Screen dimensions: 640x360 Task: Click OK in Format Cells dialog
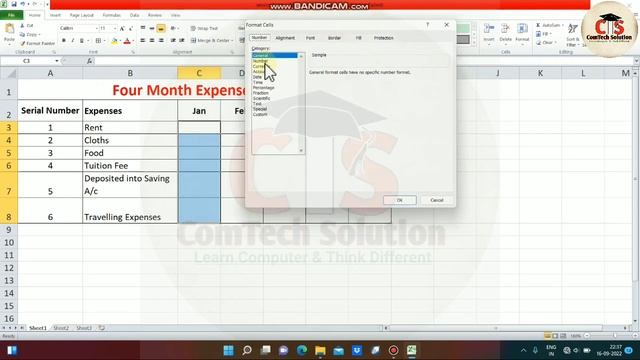click(x=400, y=200)
